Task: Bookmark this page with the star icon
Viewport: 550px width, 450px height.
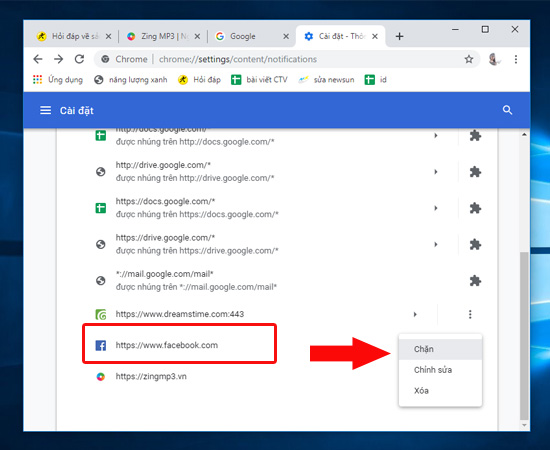Action: [469, 59]
